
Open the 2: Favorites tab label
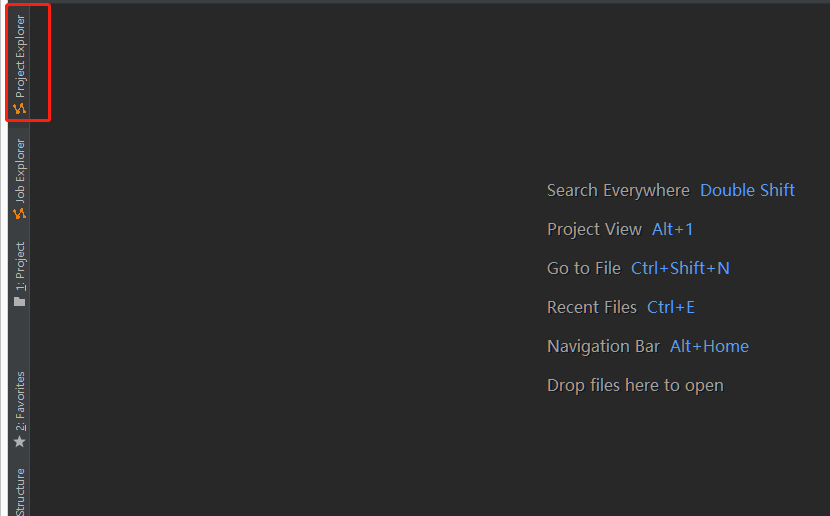(x=20, y=401)
